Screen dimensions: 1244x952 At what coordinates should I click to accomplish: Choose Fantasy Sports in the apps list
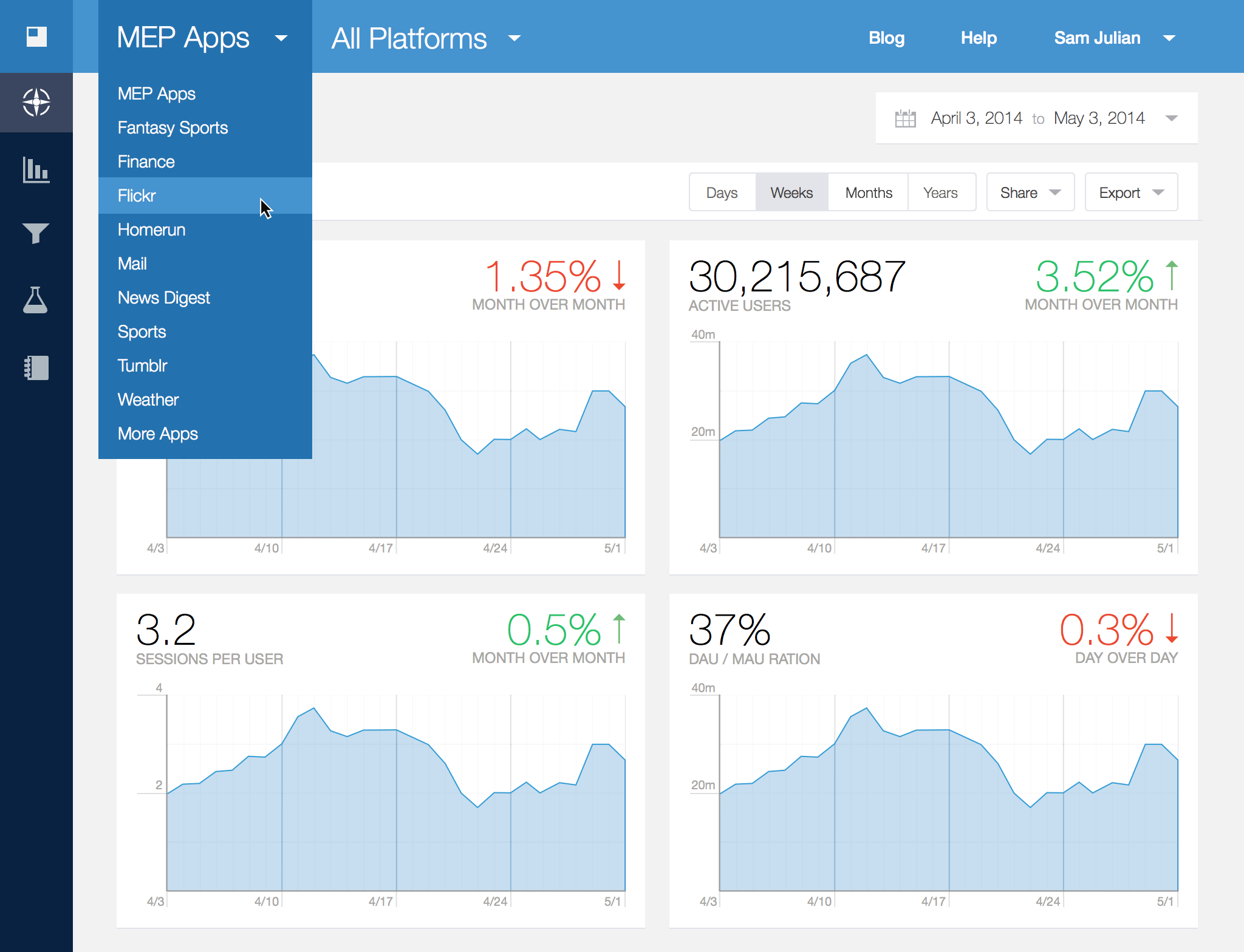173,127
